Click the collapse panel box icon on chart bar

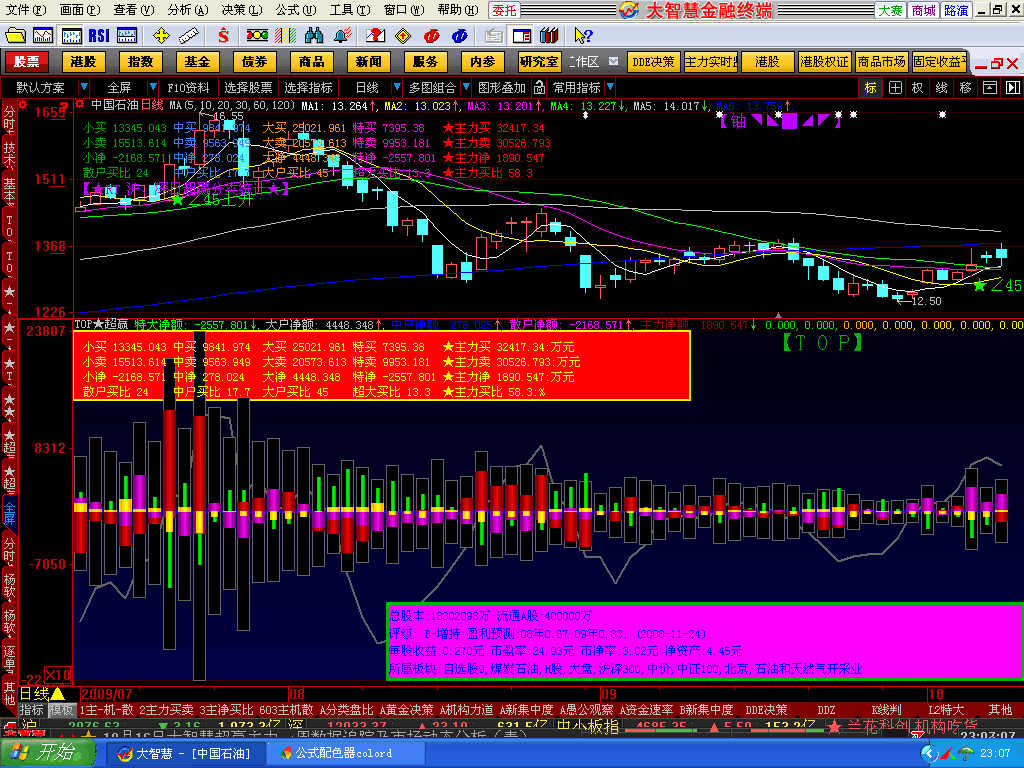990,88
